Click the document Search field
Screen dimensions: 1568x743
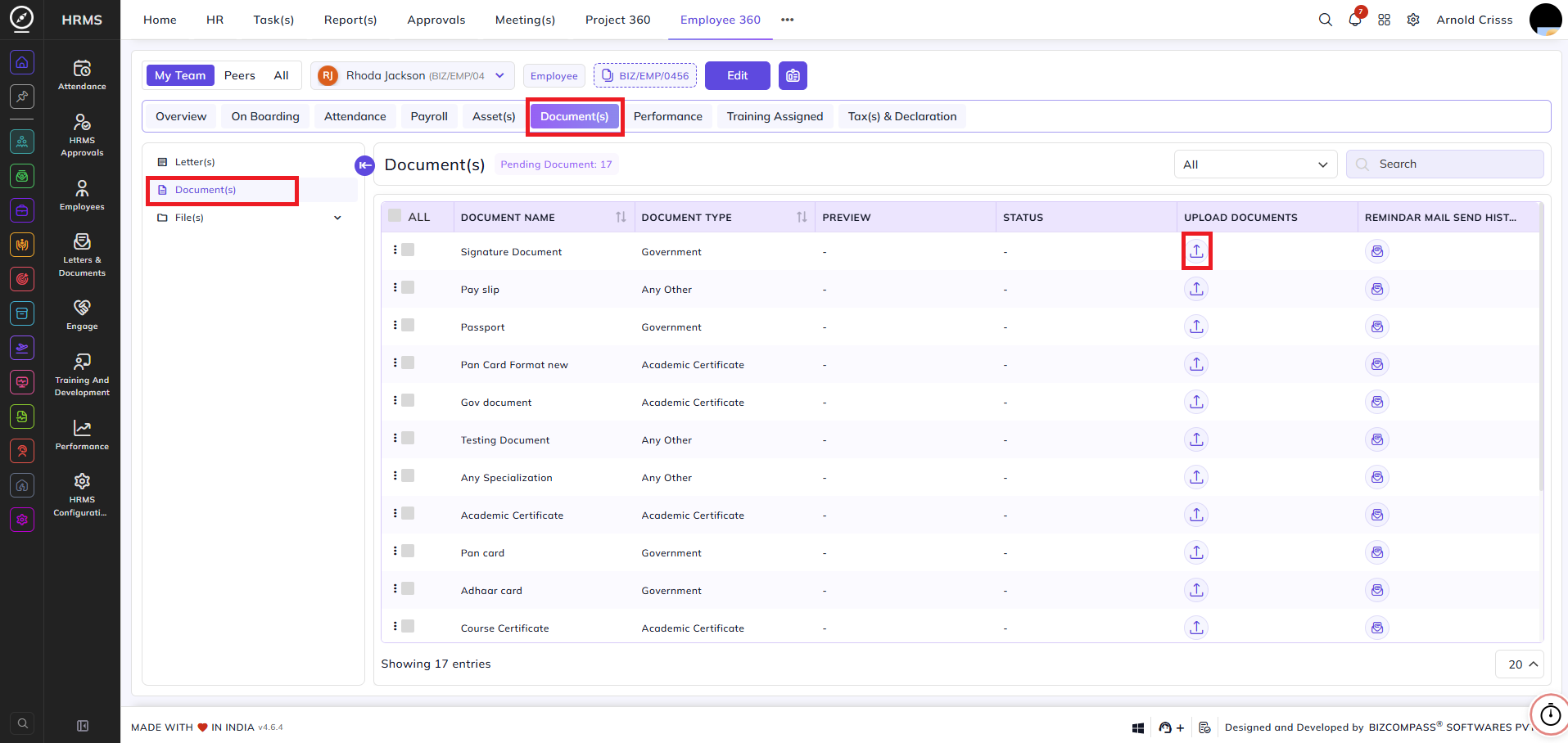[x=1445, y=164]
